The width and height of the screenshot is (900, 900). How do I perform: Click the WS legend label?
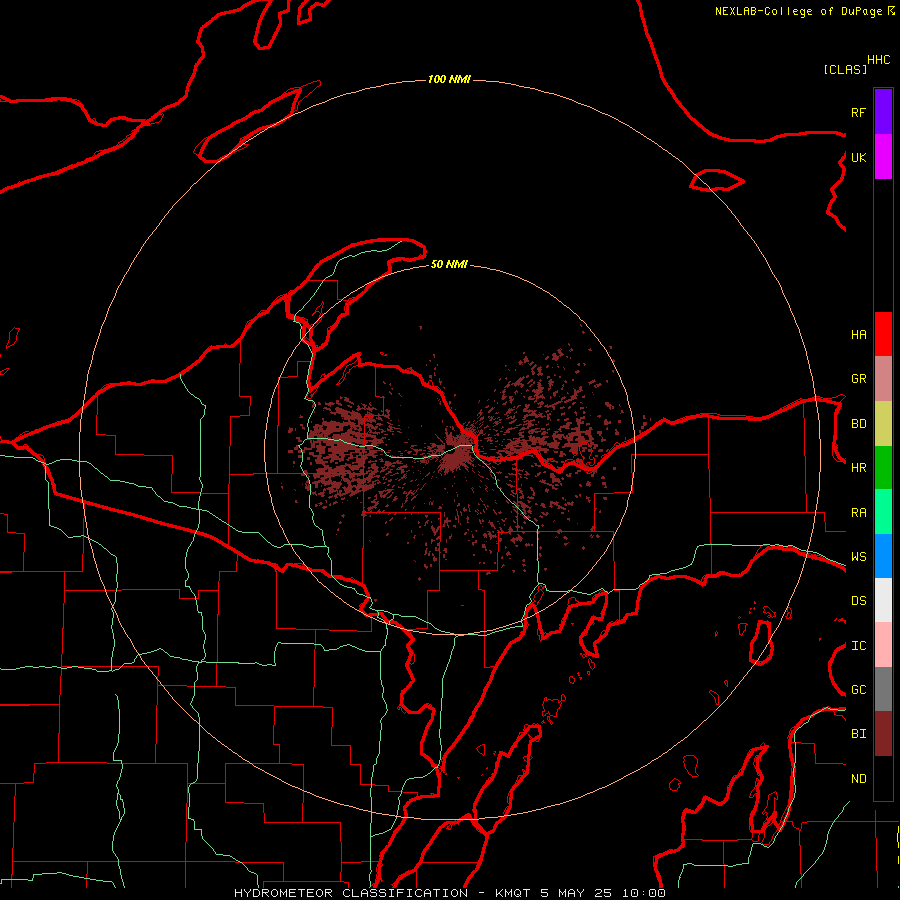pos(858,557)
